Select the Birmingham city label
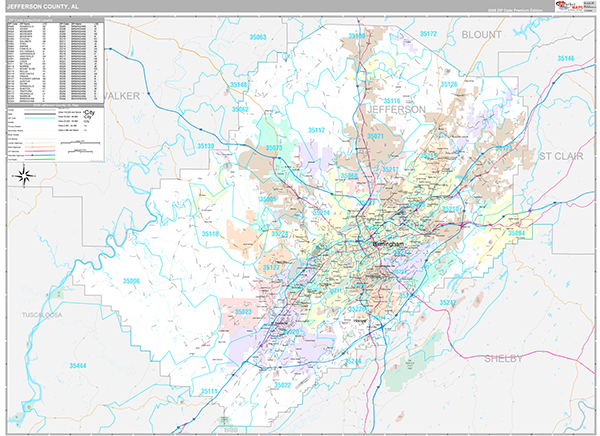600x436 pixels. tap(388, 243)
